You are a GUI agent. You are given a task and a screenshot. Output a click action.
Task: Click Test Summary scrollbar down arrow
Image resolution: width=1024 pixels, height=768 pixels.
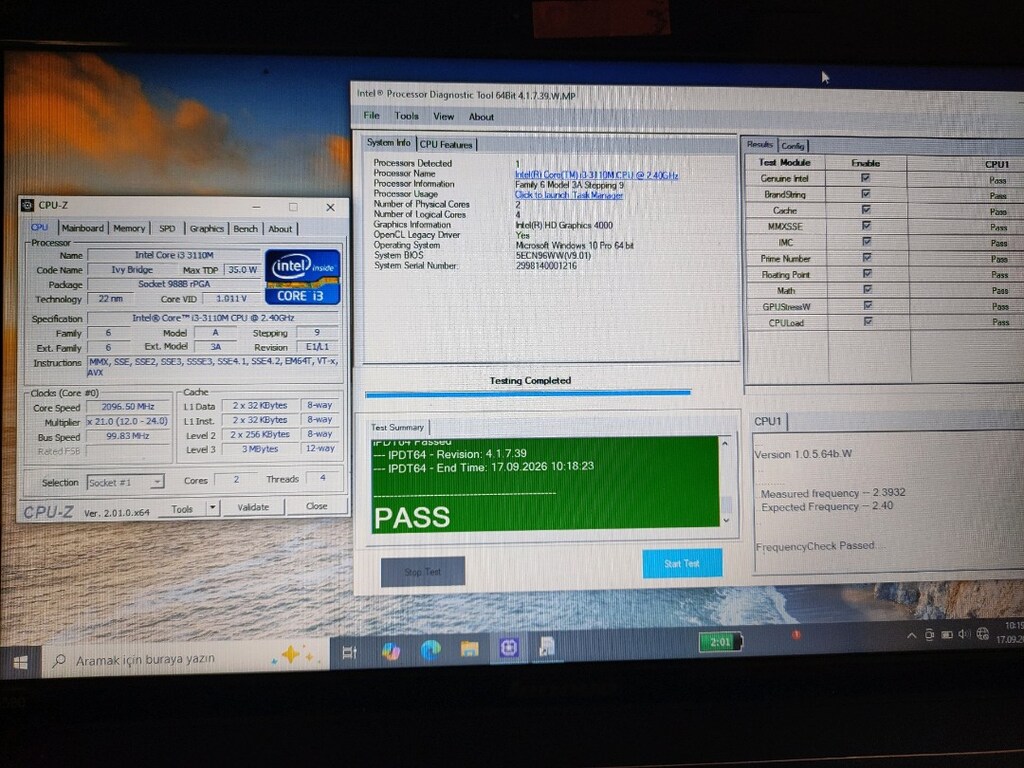pyautogui.click(x=726, y=520)
